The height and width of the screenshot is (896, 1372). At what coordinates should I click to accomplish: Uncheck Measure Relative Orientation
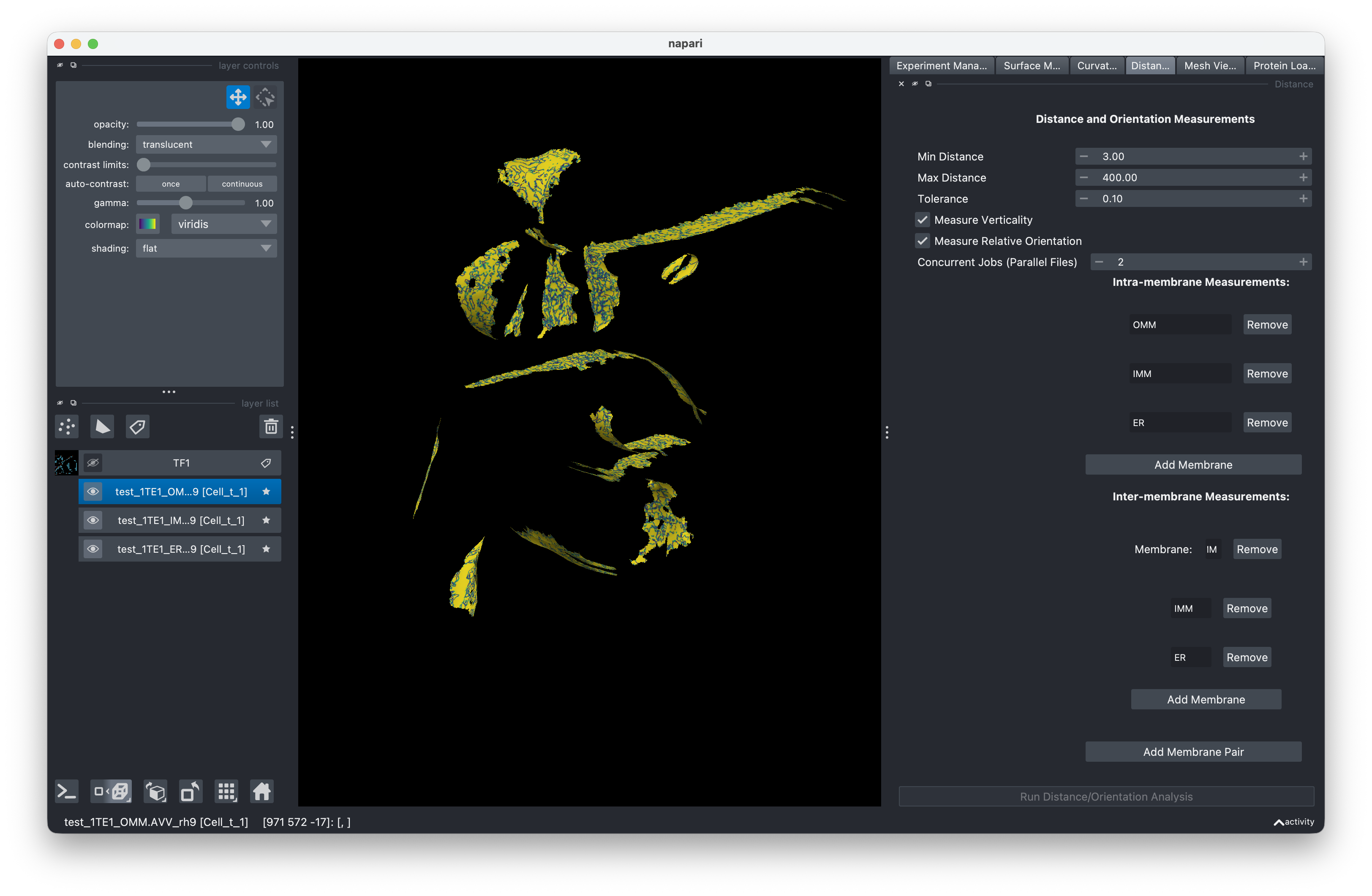click(923, 242)
